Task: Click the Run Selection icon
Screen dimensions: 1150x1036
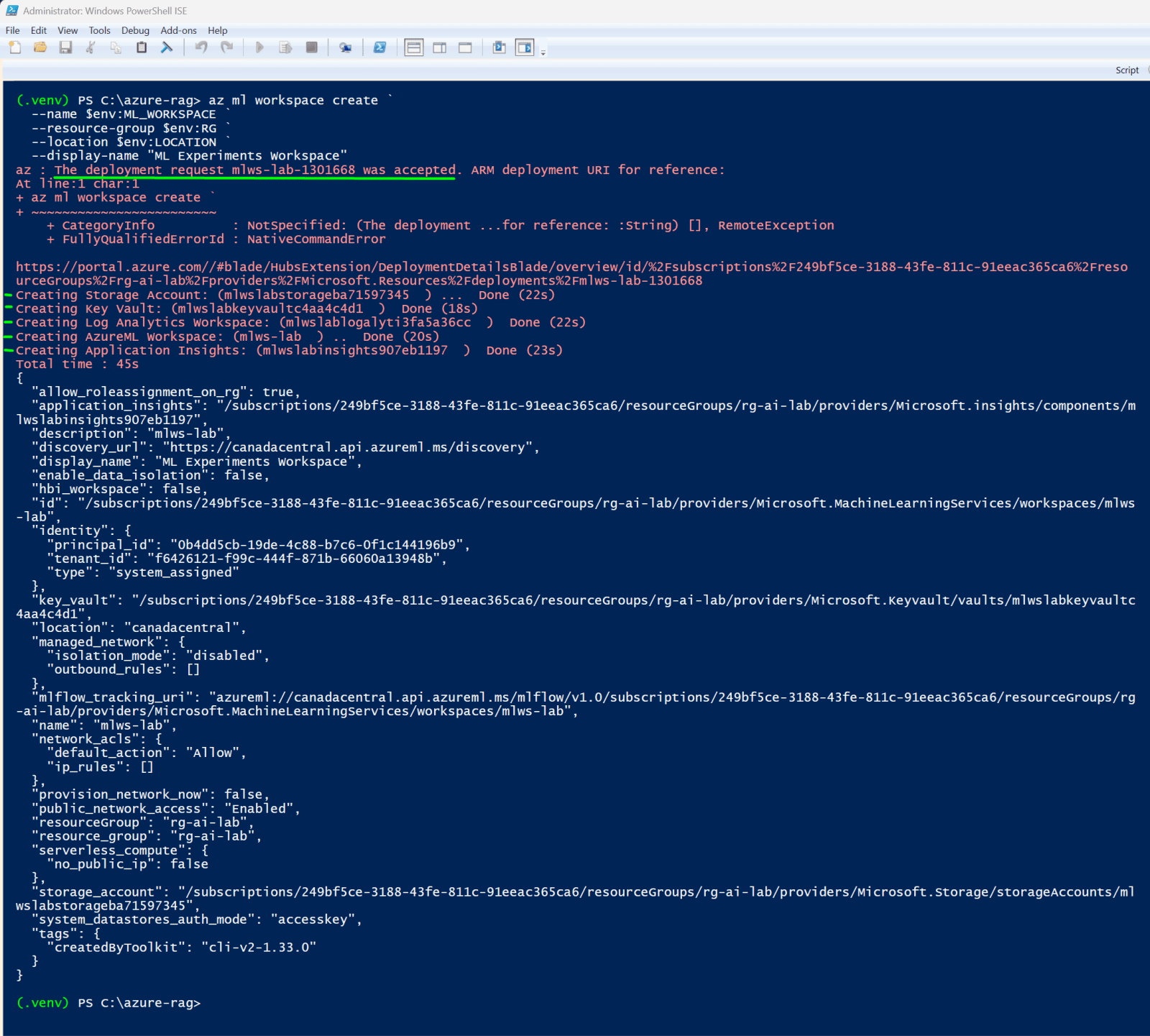Action: click(x=285, y=47)
